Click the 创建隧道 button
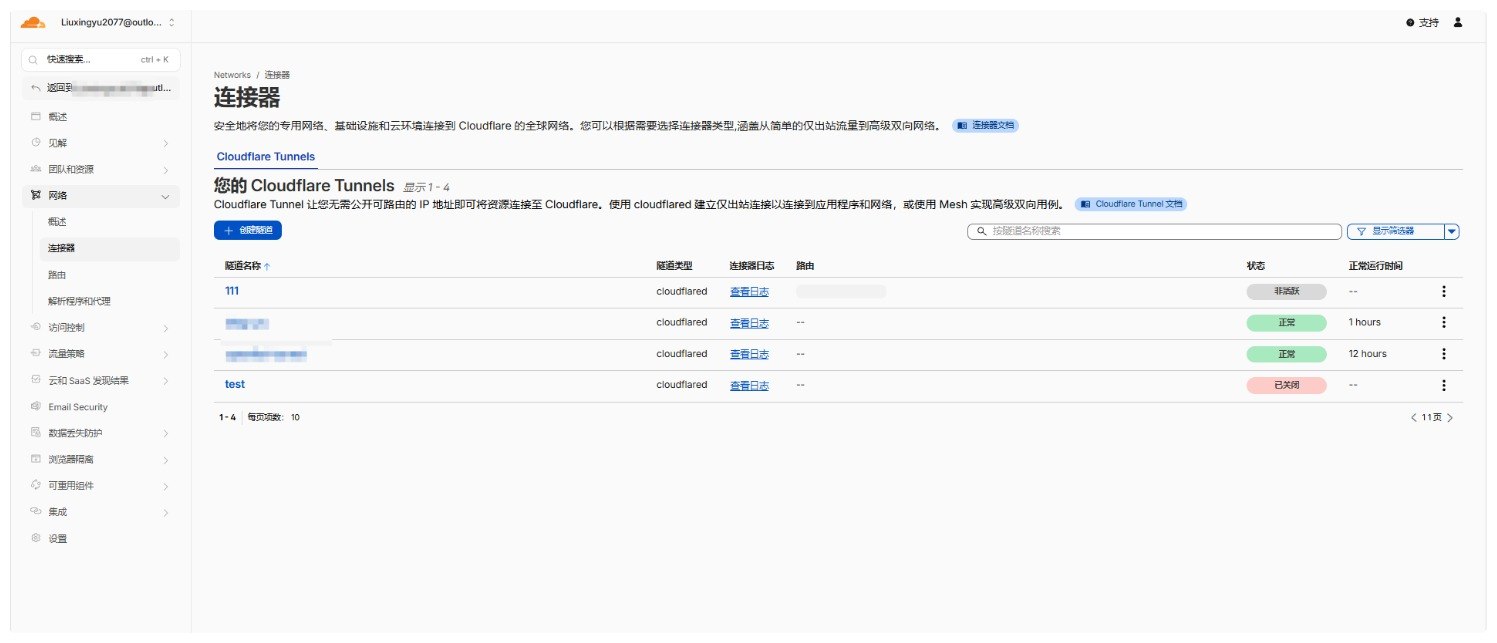Image resolution: width=1497 pixels, height=643 pixels. pyautogui.click(x=248, y=231)
